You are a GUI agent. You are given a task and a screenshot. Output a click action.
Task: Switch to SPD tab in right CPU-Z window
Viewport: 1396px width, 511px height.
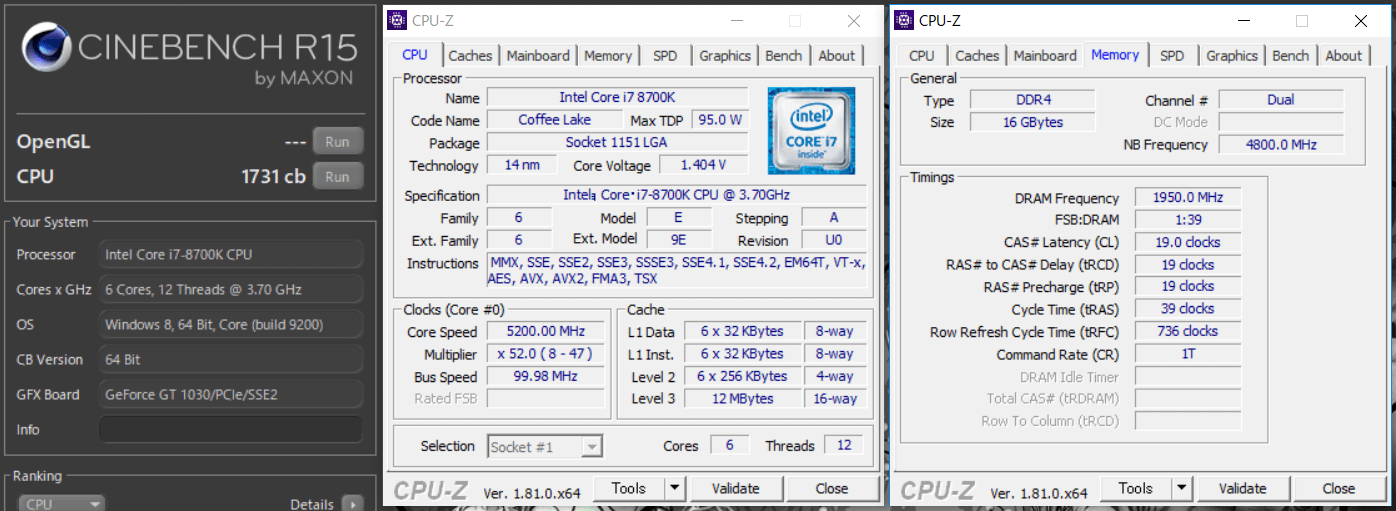1172,56
